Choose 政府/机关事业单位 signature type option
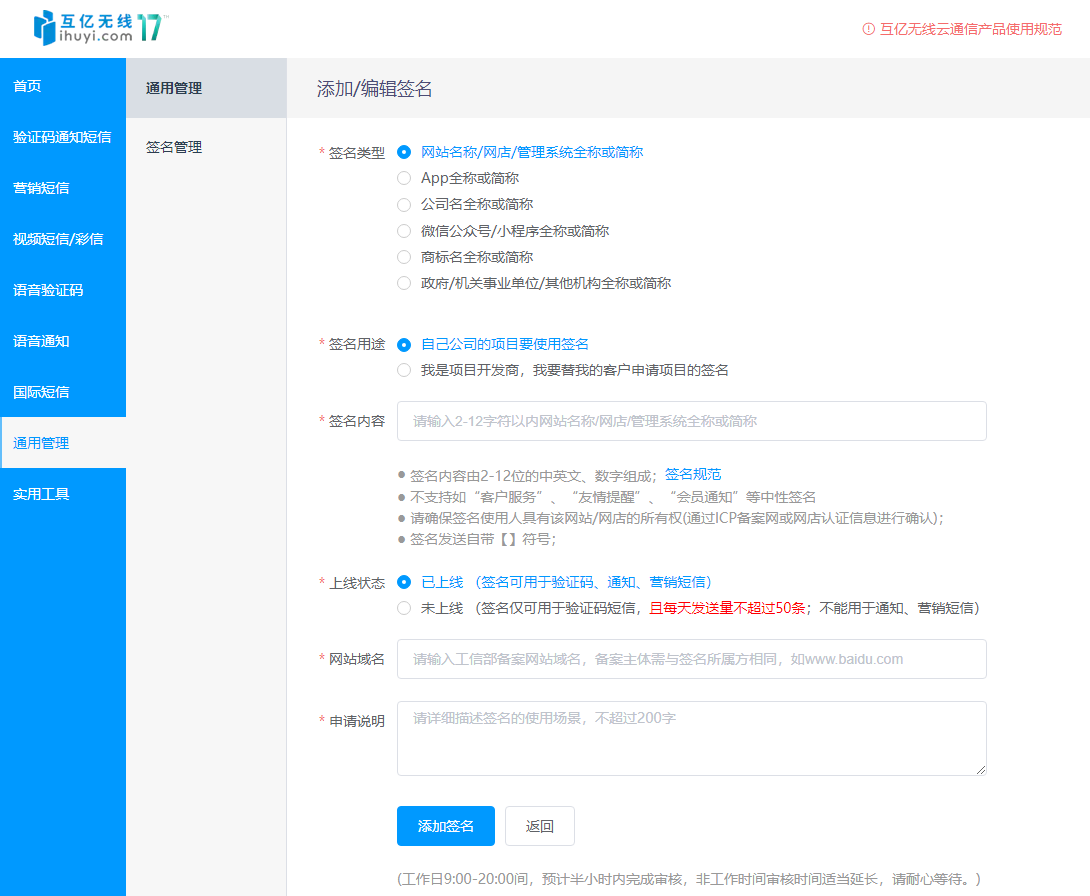 point(404,283)
